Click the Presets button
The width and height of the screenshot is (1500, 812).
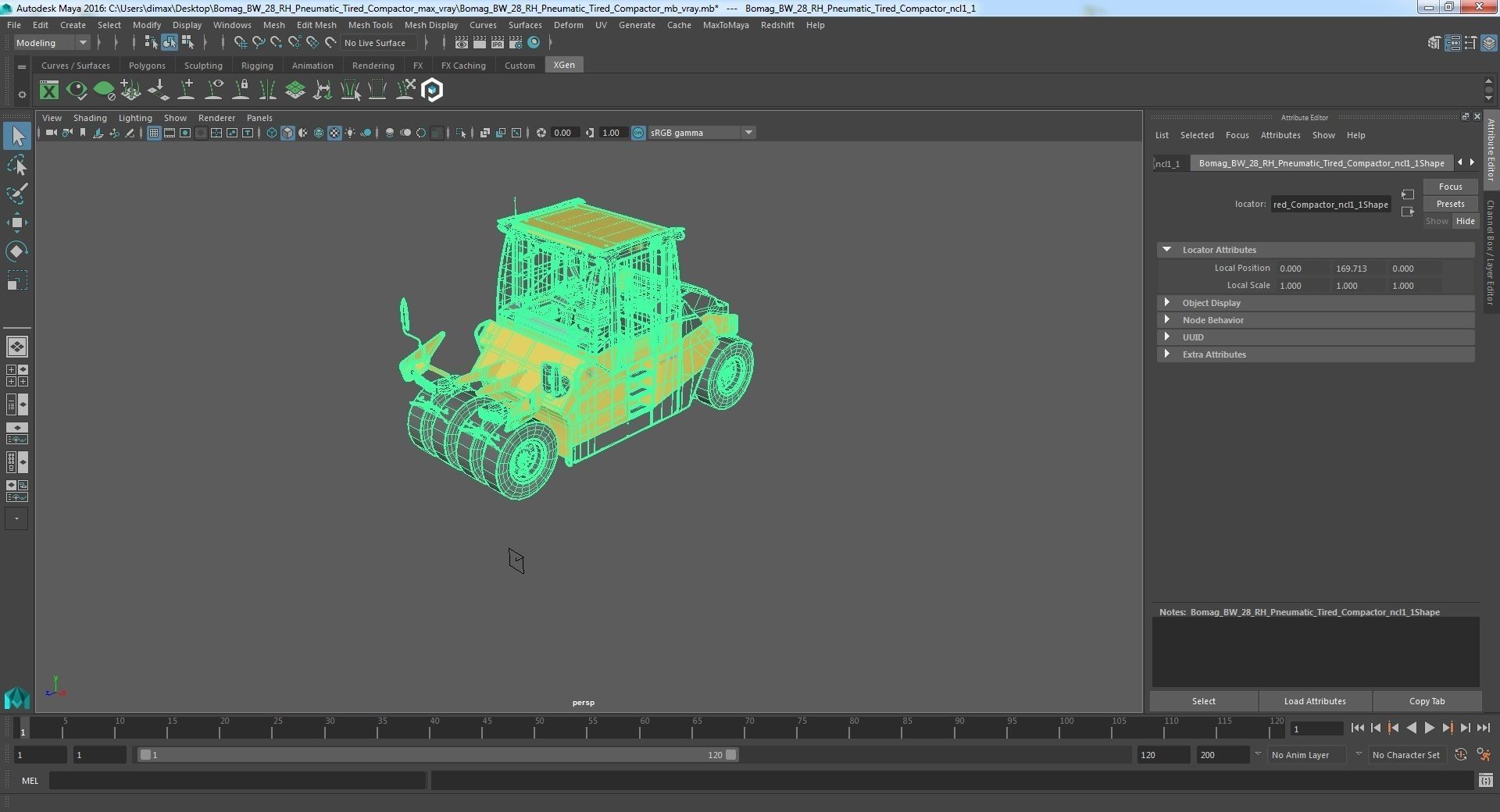pos(1450,204)
